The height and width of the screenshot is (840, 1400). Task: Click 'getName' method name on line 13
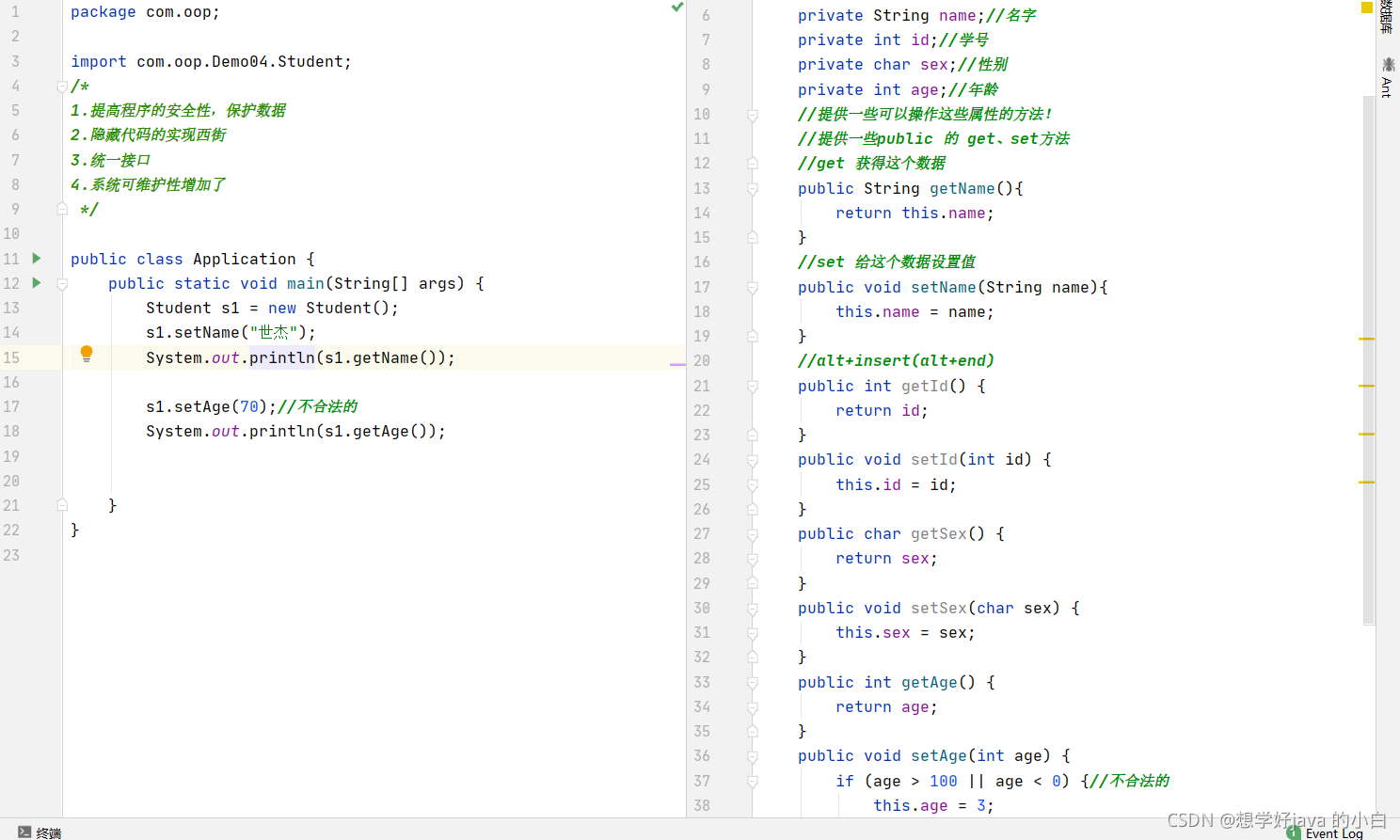click(x=962, y=189)
